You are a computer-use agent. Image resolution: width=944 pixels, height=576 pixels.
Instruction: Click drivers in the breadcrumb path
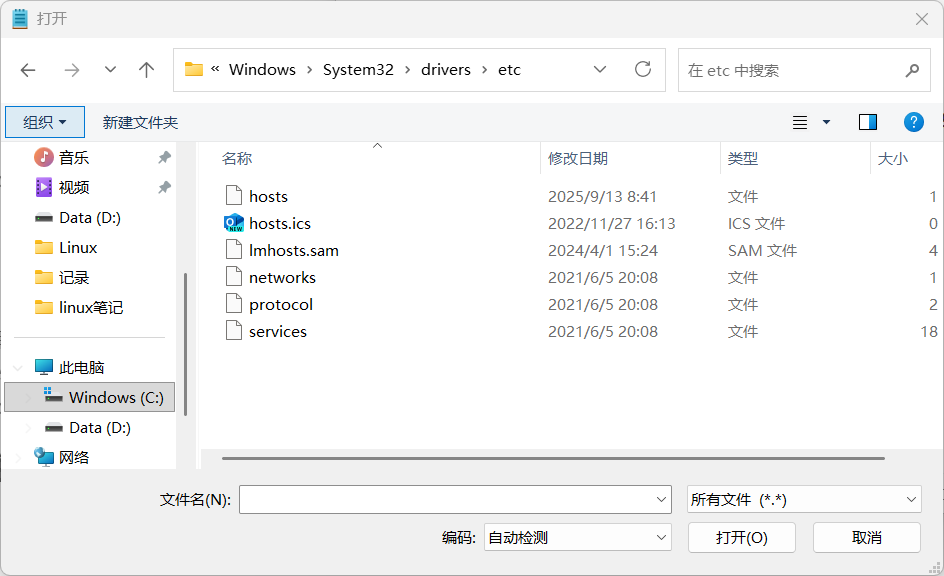[x=446, y=70]
